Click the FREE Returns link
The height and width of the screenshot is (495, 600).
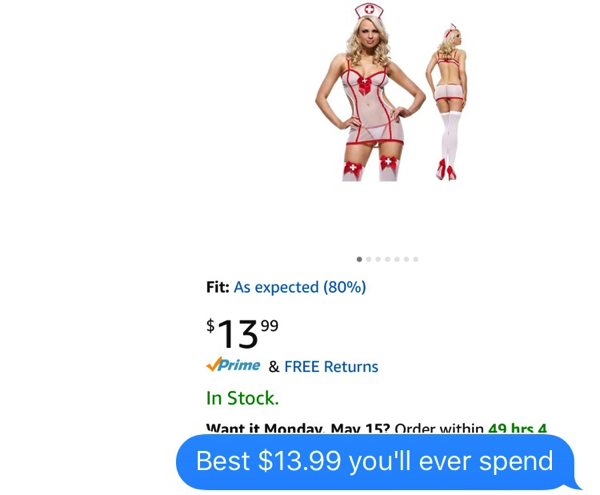(331, 366)
